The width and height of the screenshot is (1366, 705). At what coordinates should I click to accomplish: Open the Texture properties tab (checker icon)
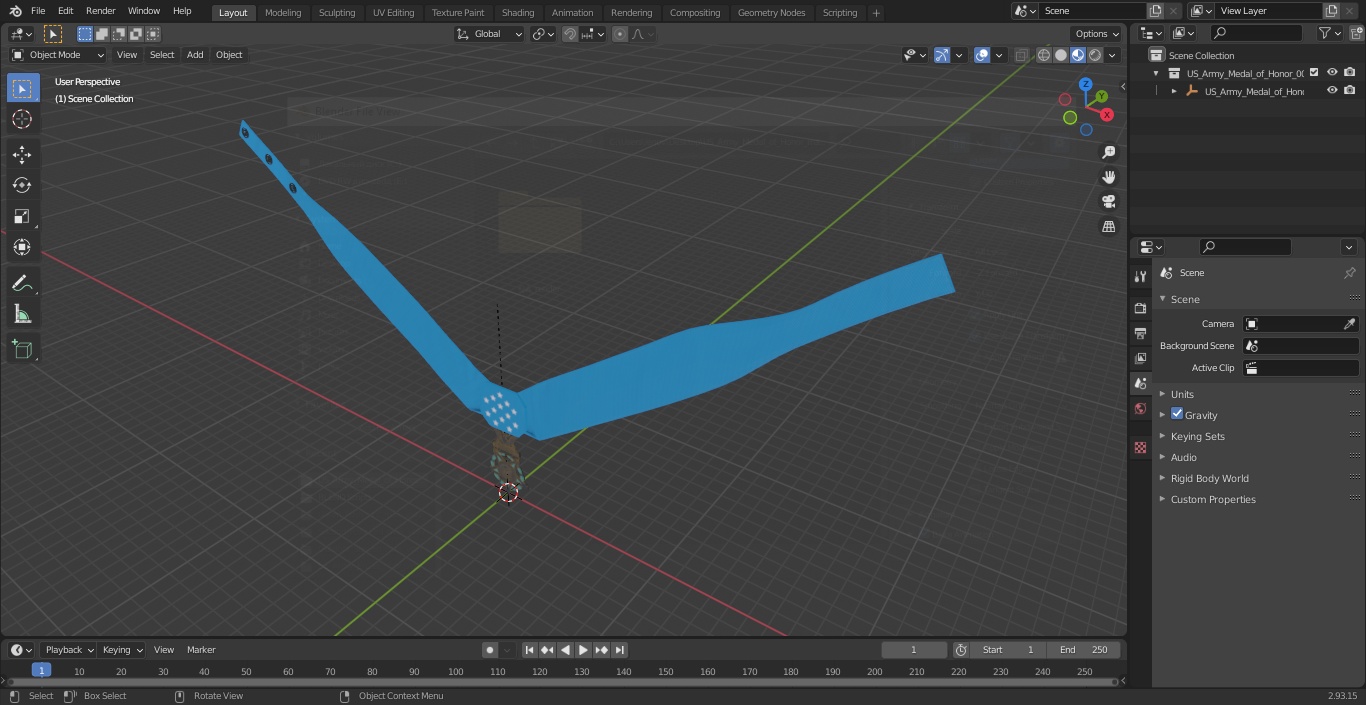1140,448
